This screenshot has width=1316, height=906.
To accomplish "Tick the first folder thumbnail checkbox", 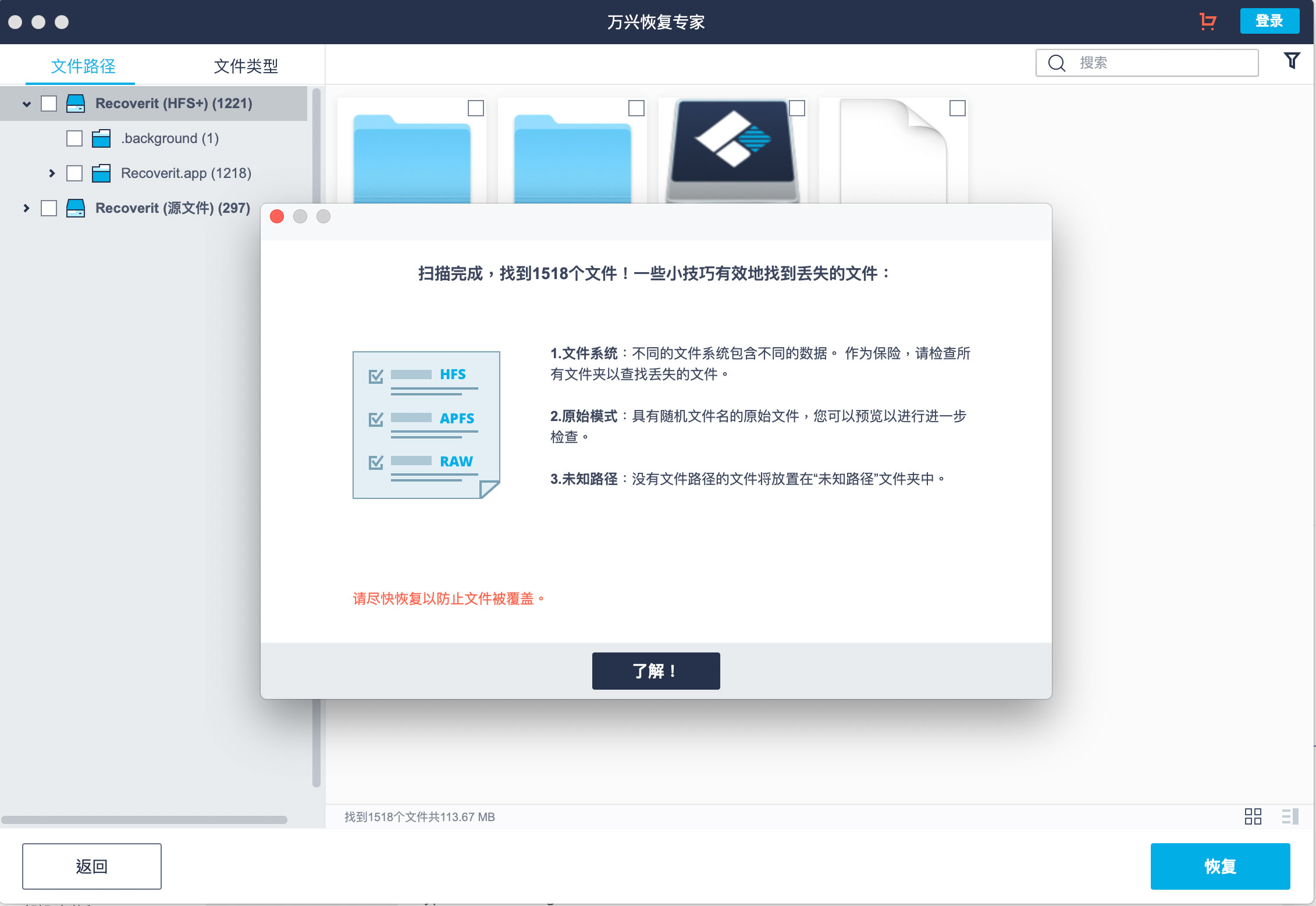I will coord(477,108).
